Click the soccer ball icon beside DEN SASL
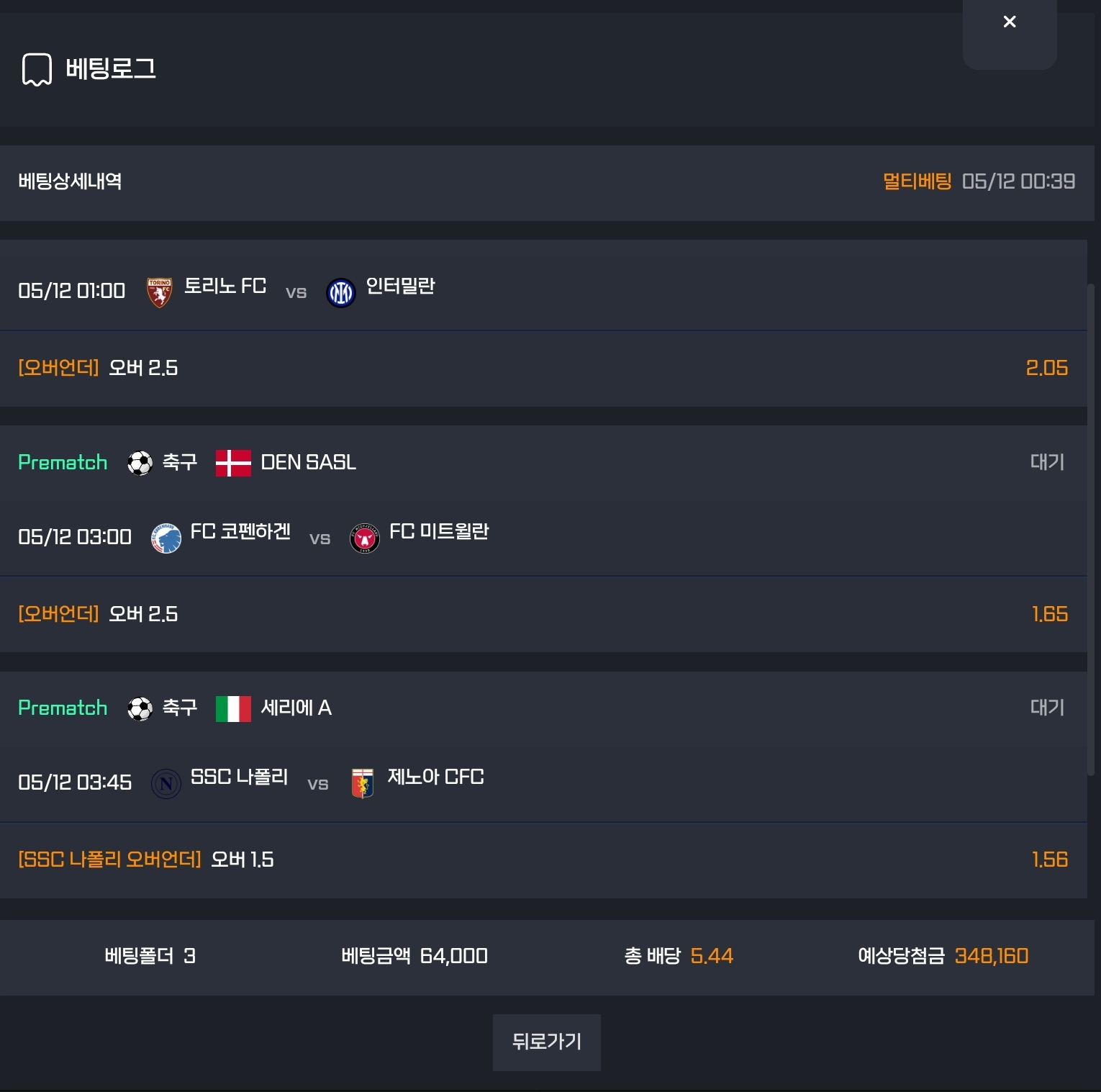The image size is (1101, 1092). point(140,463)
